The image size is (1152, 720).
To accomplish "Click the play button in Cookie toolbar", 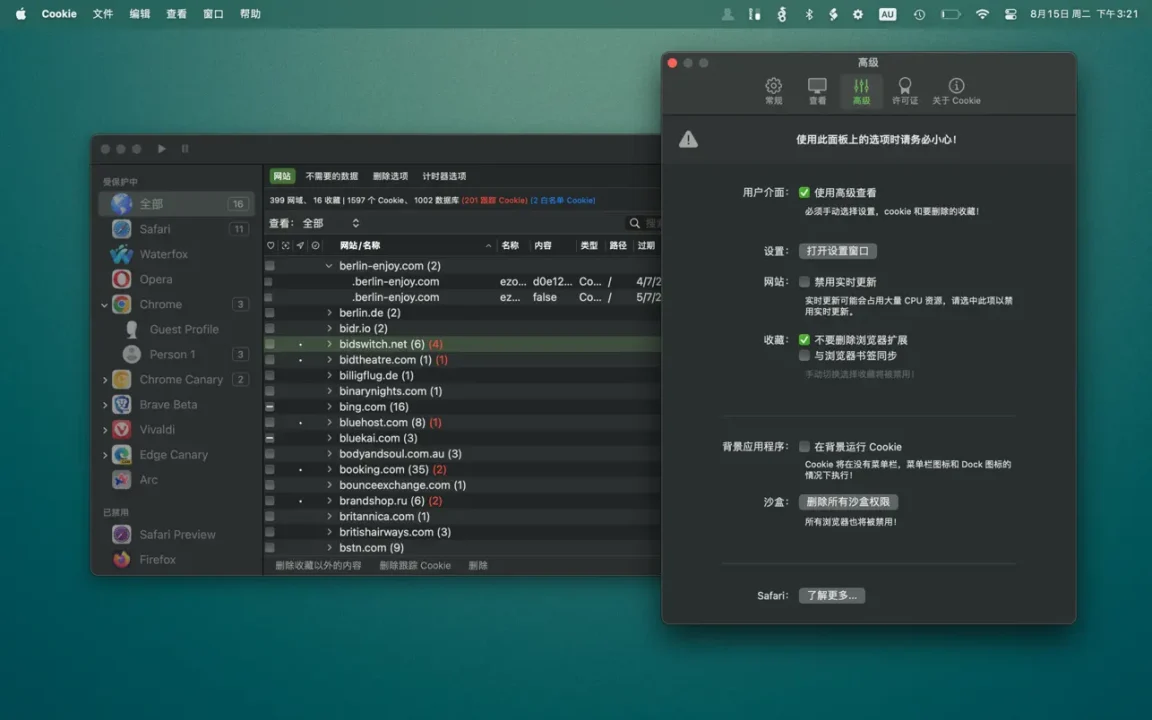I will [162, 148].
